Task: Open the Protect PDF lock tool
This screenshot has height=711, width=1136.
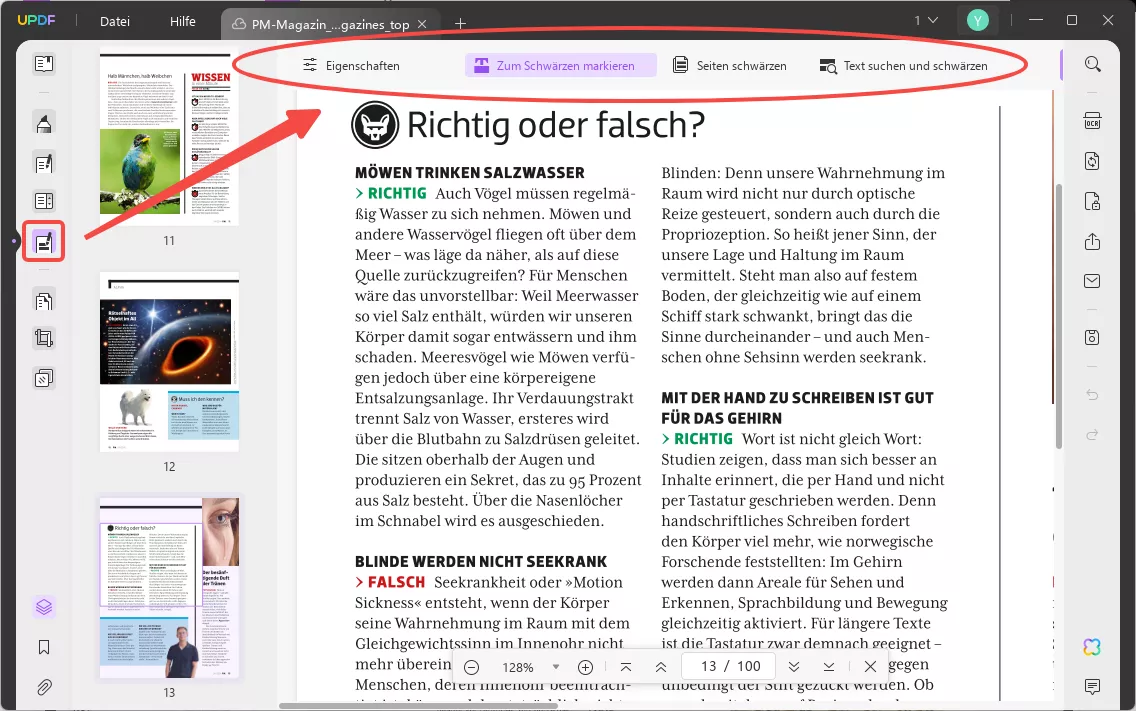Action: coord(1093,201)
